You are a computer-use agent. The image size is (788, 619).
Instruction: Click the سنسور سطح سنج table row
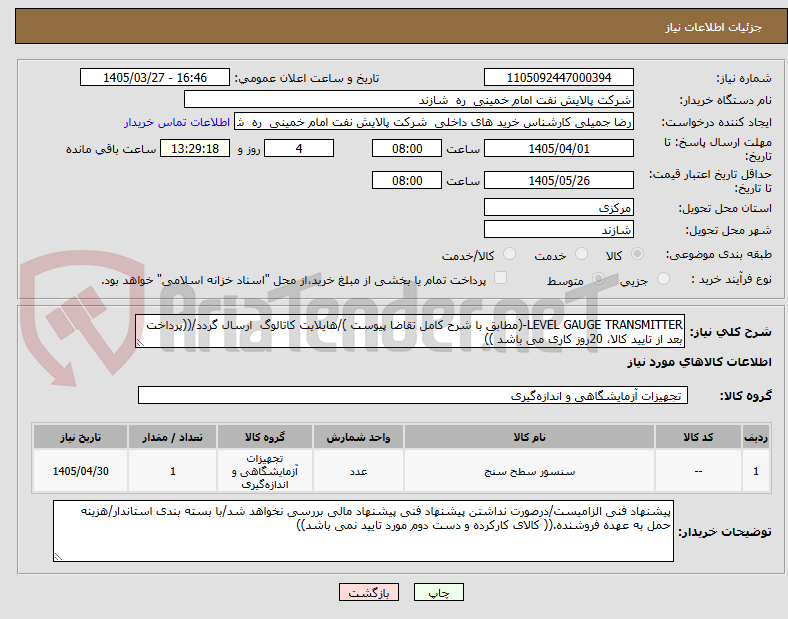402,471
